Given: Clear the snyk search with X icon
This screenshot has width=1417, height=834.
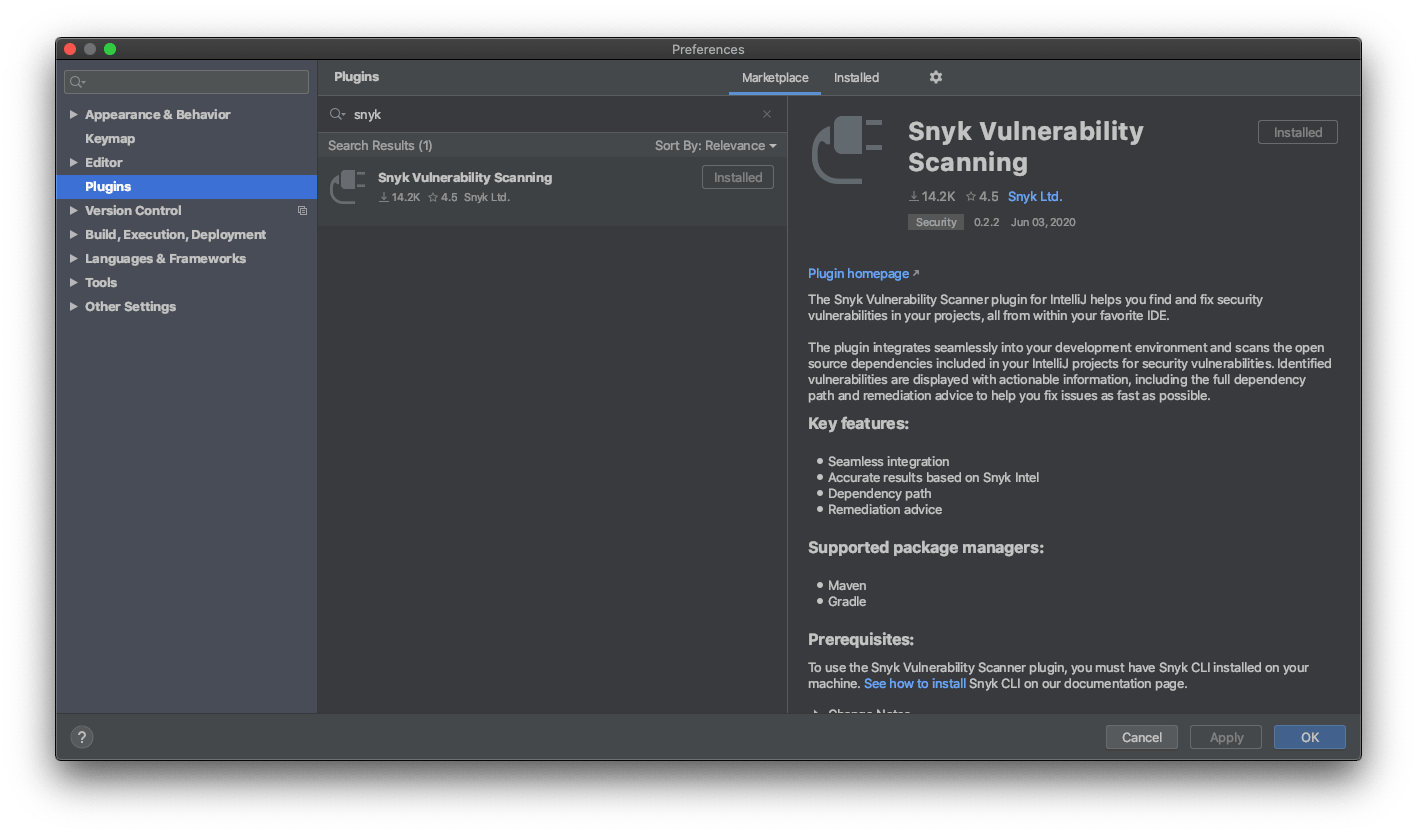Looking at the screenshot, I should [767, 114].
